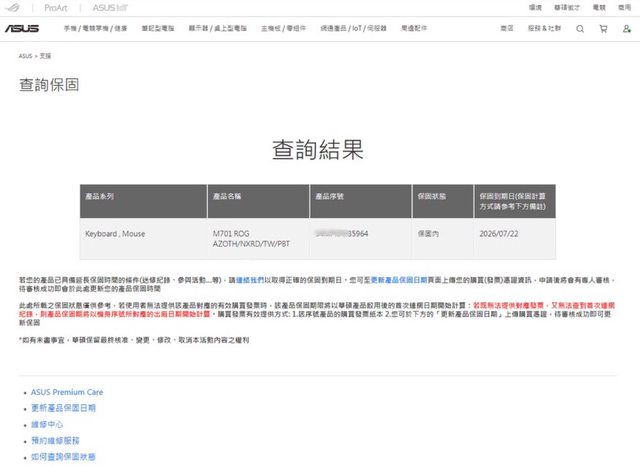The image size is (640, 466).
Task: Click the search magnifier icon
Action: [580, 29]
